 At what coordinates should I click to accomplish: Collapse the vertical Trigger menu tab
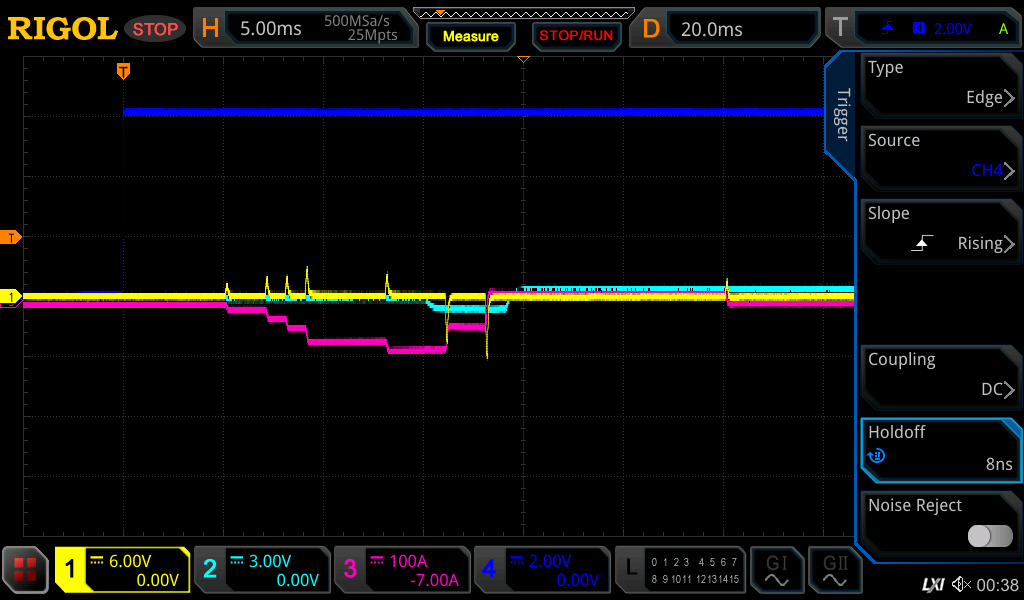(842, 115)
